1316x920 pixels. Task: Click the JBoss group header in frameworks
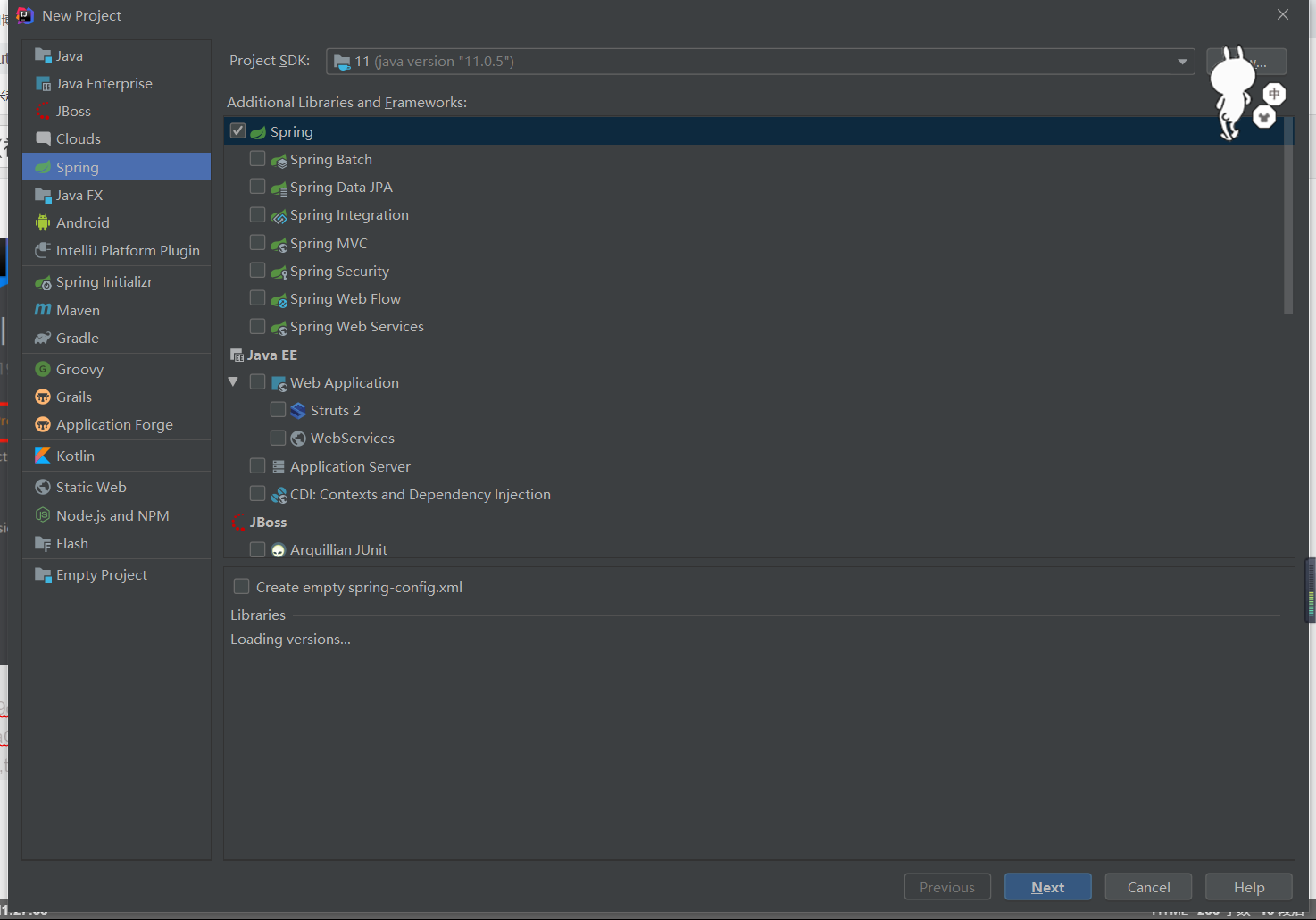coord(268,522)
